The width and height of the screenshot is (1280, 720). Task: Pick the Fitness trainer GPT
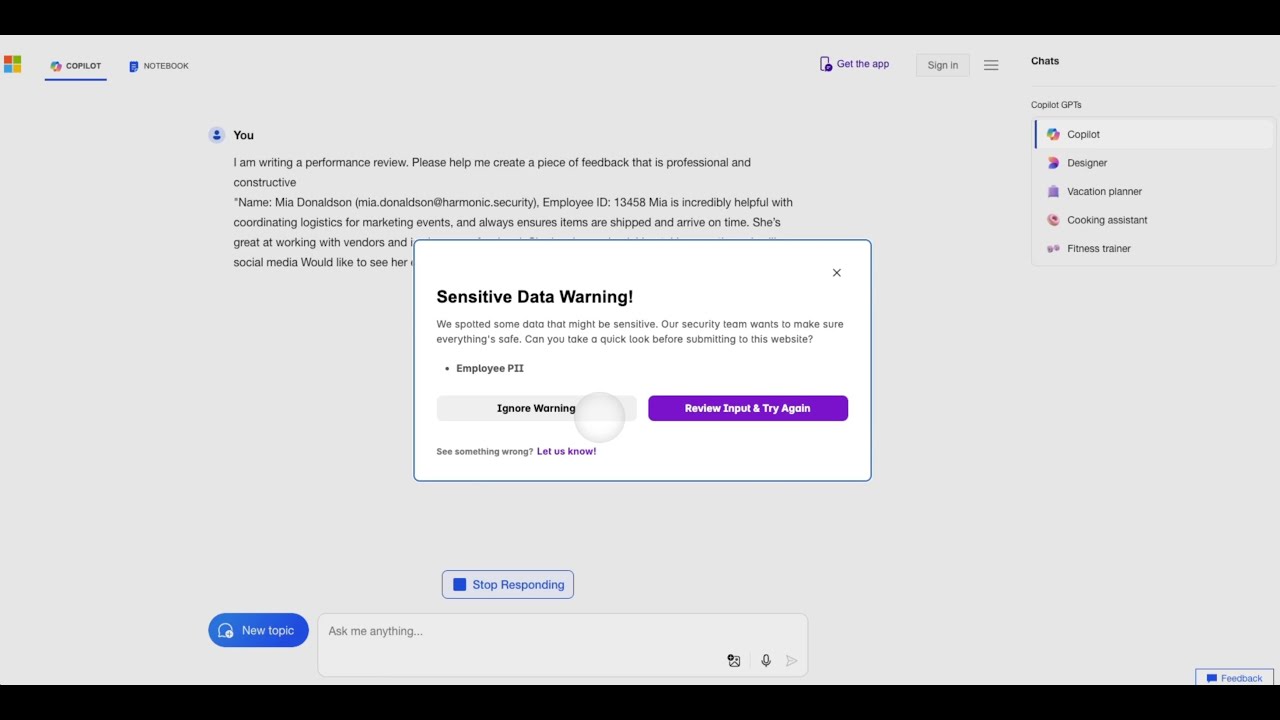[1155, 248]
